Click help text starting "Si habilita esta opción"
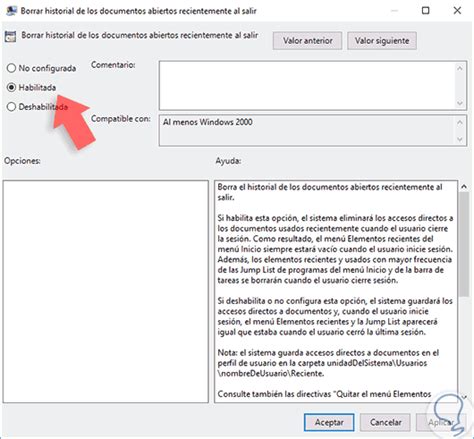Image resolution: width=474 pixels, height=439 pixels. pos(335,249)
